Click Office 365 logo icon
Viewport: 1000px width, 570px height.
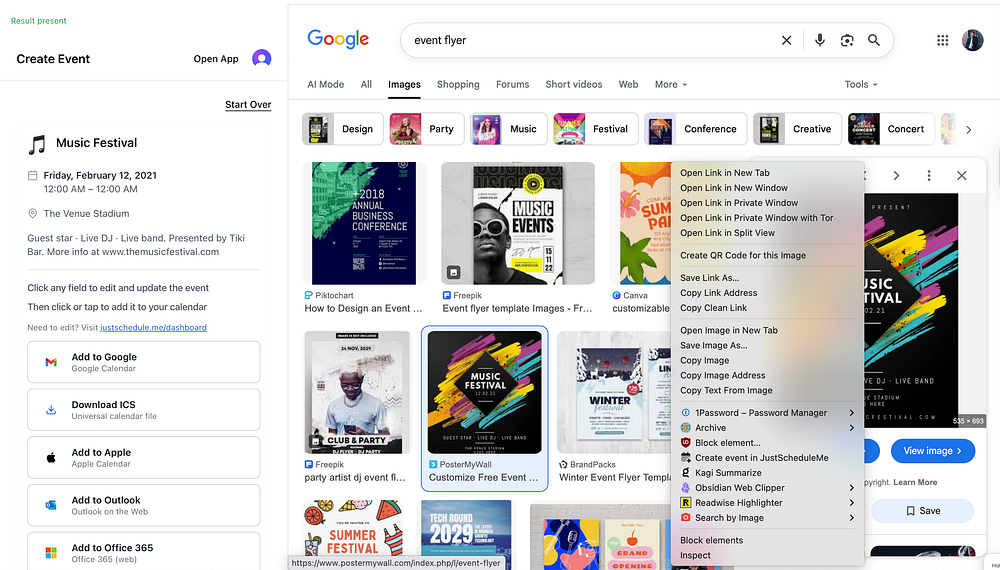[51, 552]
